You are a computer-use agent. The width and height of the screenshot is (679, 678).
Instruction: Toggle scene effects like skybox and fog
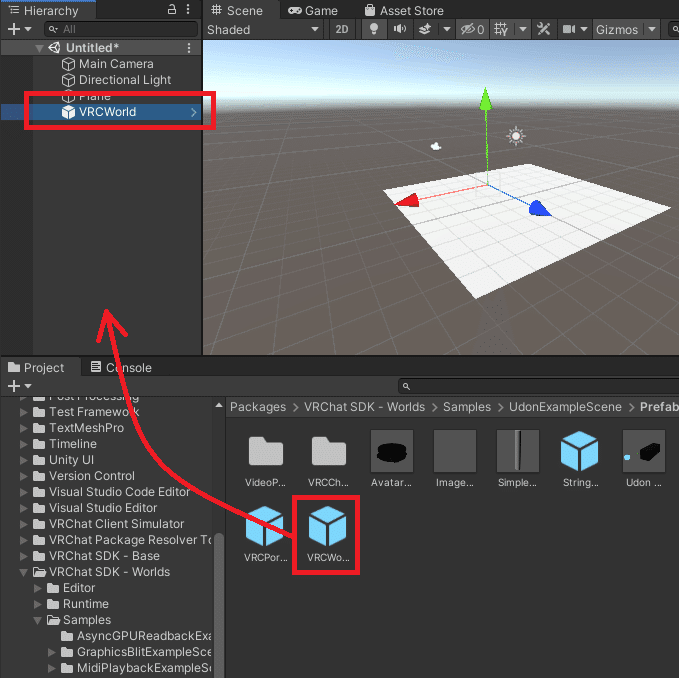pos(425,29)
